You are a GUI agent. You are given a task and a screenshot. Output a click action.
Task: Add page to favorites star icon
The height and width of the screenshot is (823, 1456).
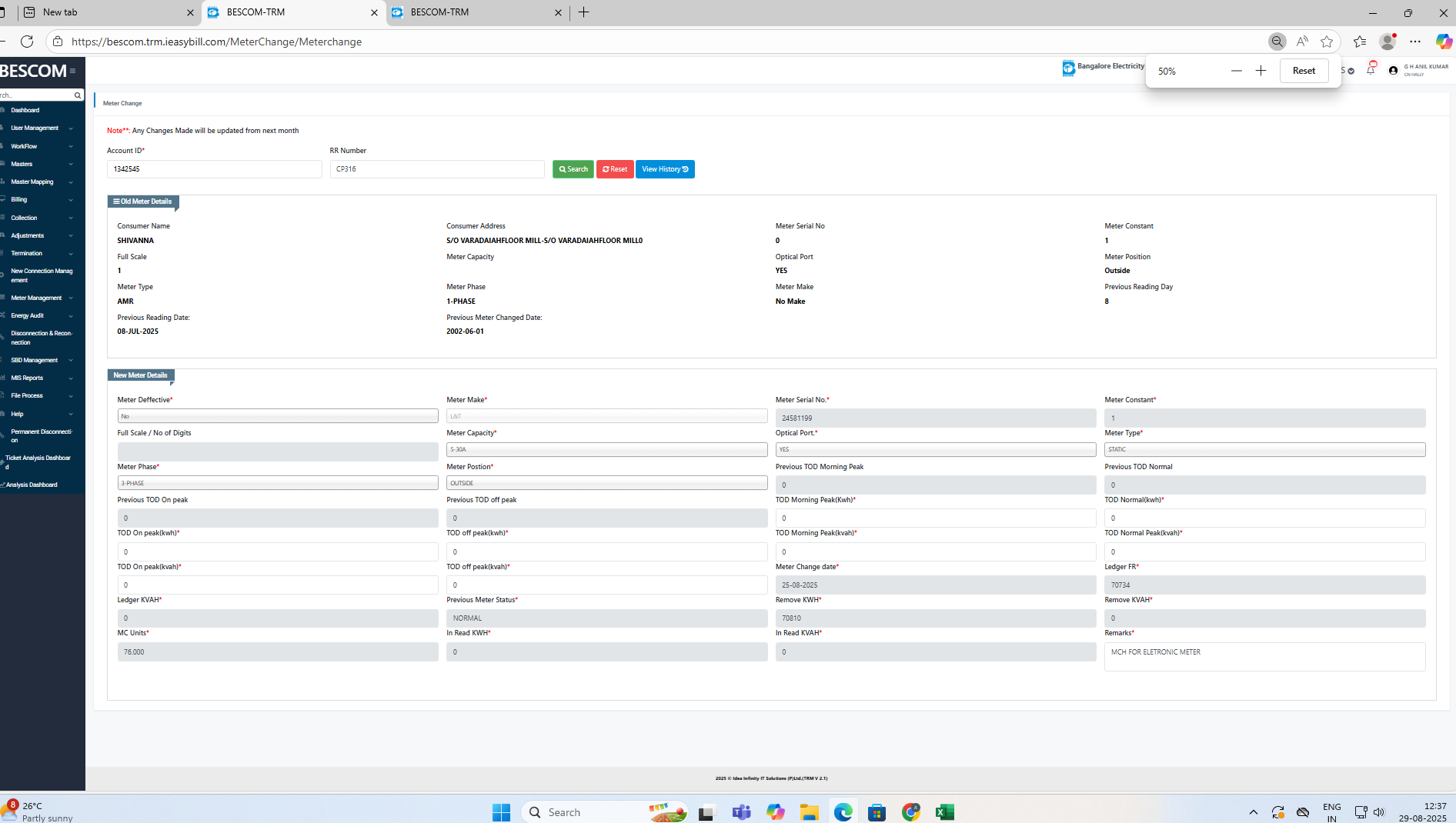click(x=1327, y=42)
